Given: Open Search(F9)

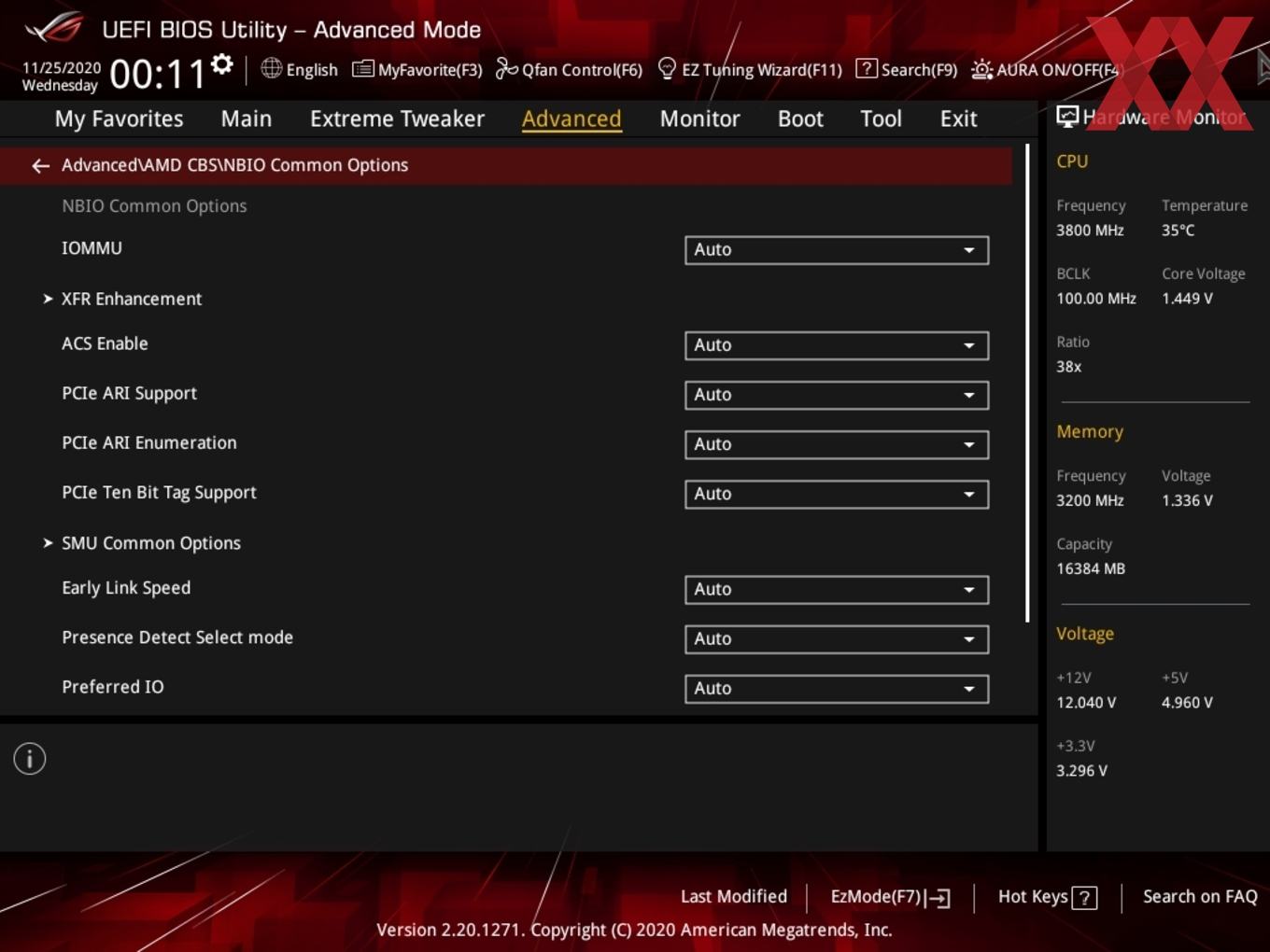Looking at the screenshot, I should [x=907, y=69].
